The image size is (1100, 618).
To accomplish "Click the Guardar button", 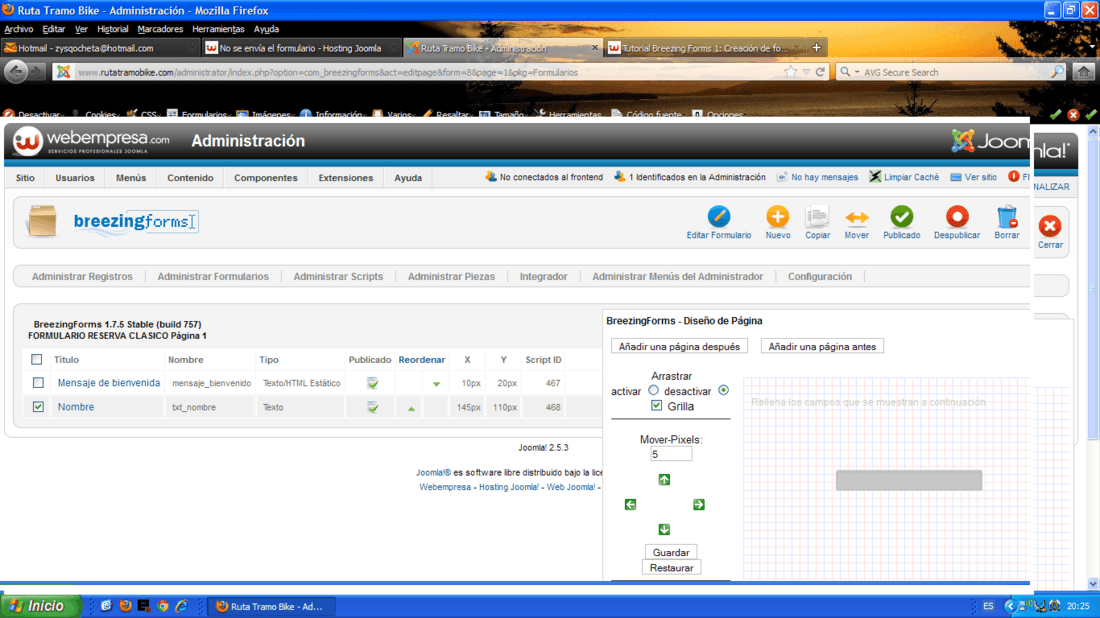I will pyautogui.click(x=671, y=553).
